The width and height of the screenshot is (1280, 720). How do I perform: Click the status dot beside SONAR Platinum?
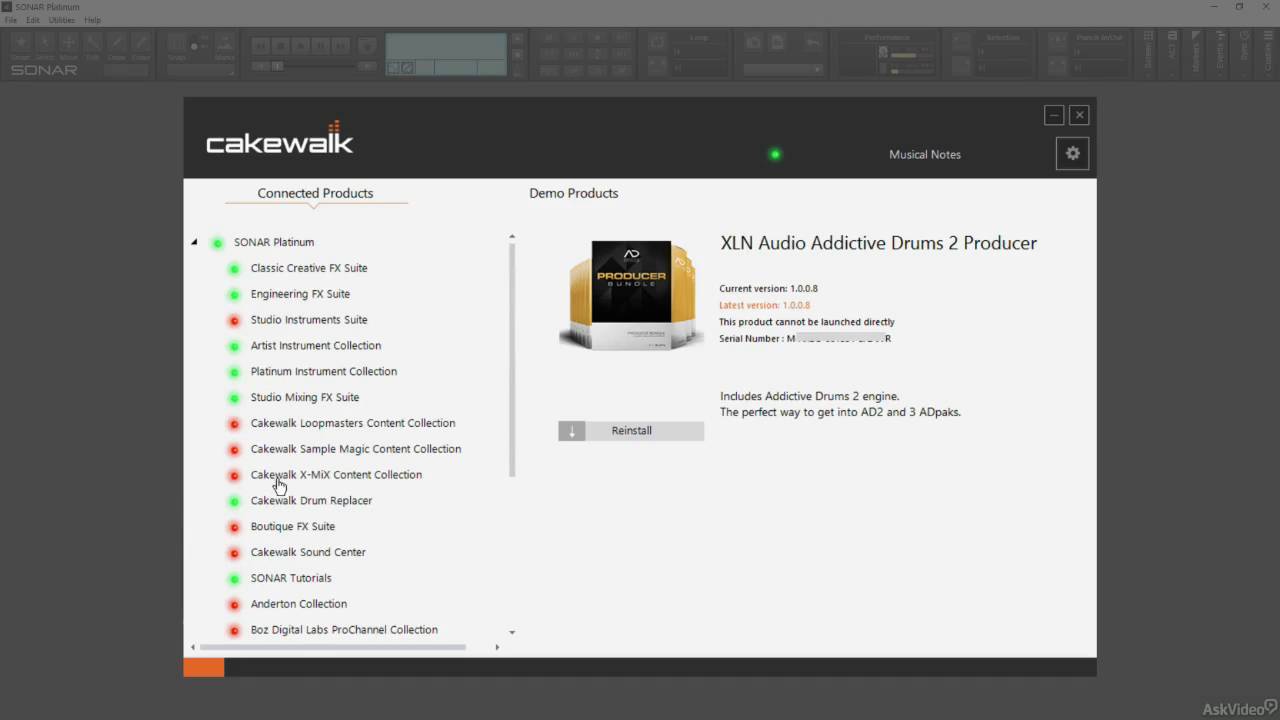217,243
